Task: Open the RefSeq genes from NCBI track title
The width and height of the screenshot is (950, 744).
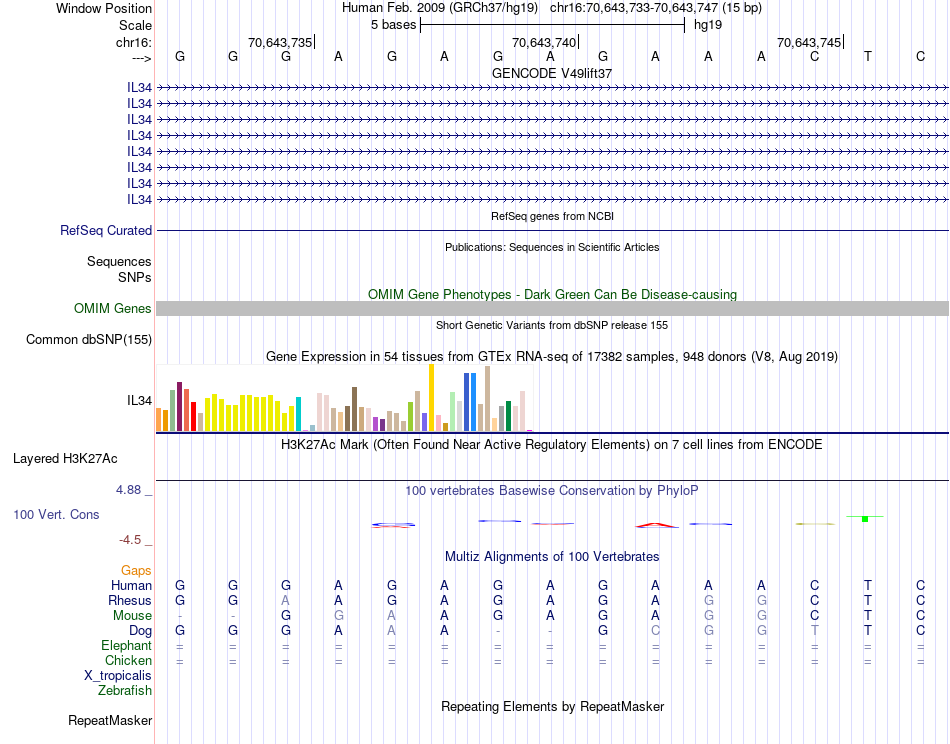Action: tap(552, 216)
